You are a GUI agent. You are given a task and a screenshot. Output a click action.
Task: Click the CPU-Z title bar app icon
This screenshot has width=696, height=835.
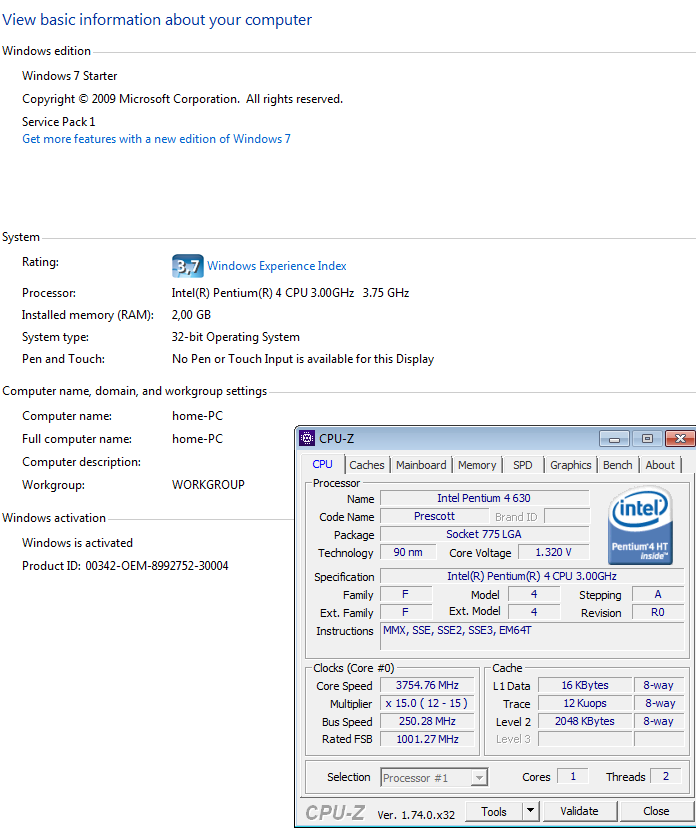pos(307,438)
